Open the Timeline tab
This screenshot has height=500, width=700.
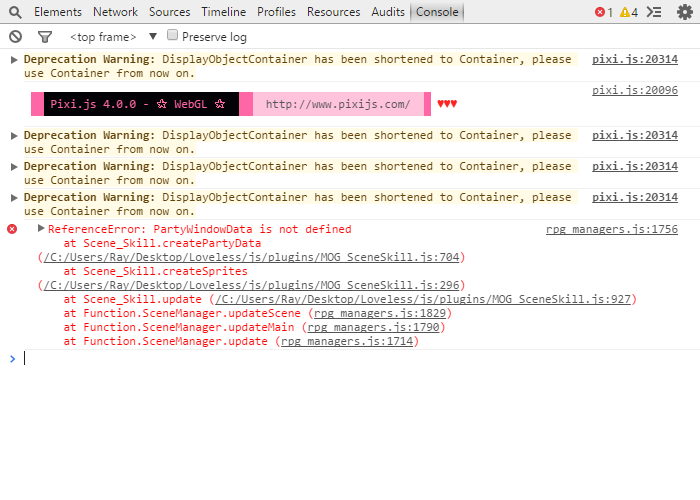point(224,12)
